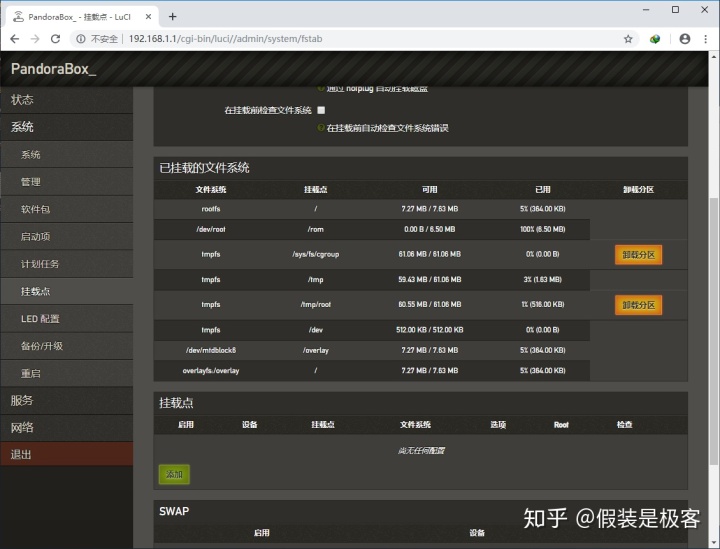Image resolution: width=720 pixels, height=549 pixels.
Task: Click the /tmp/root mount point cell
Action: [x=315, y=304]
